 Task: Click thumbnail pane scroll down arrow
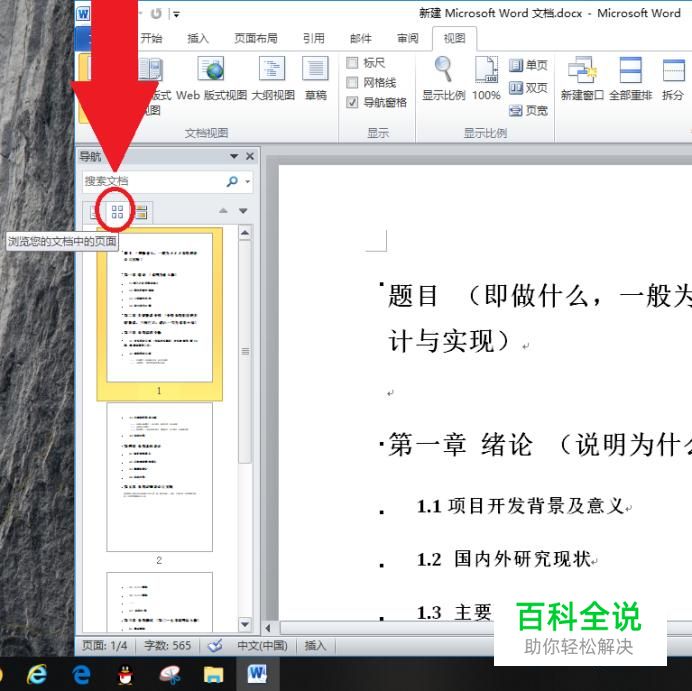tap(245, 624)
